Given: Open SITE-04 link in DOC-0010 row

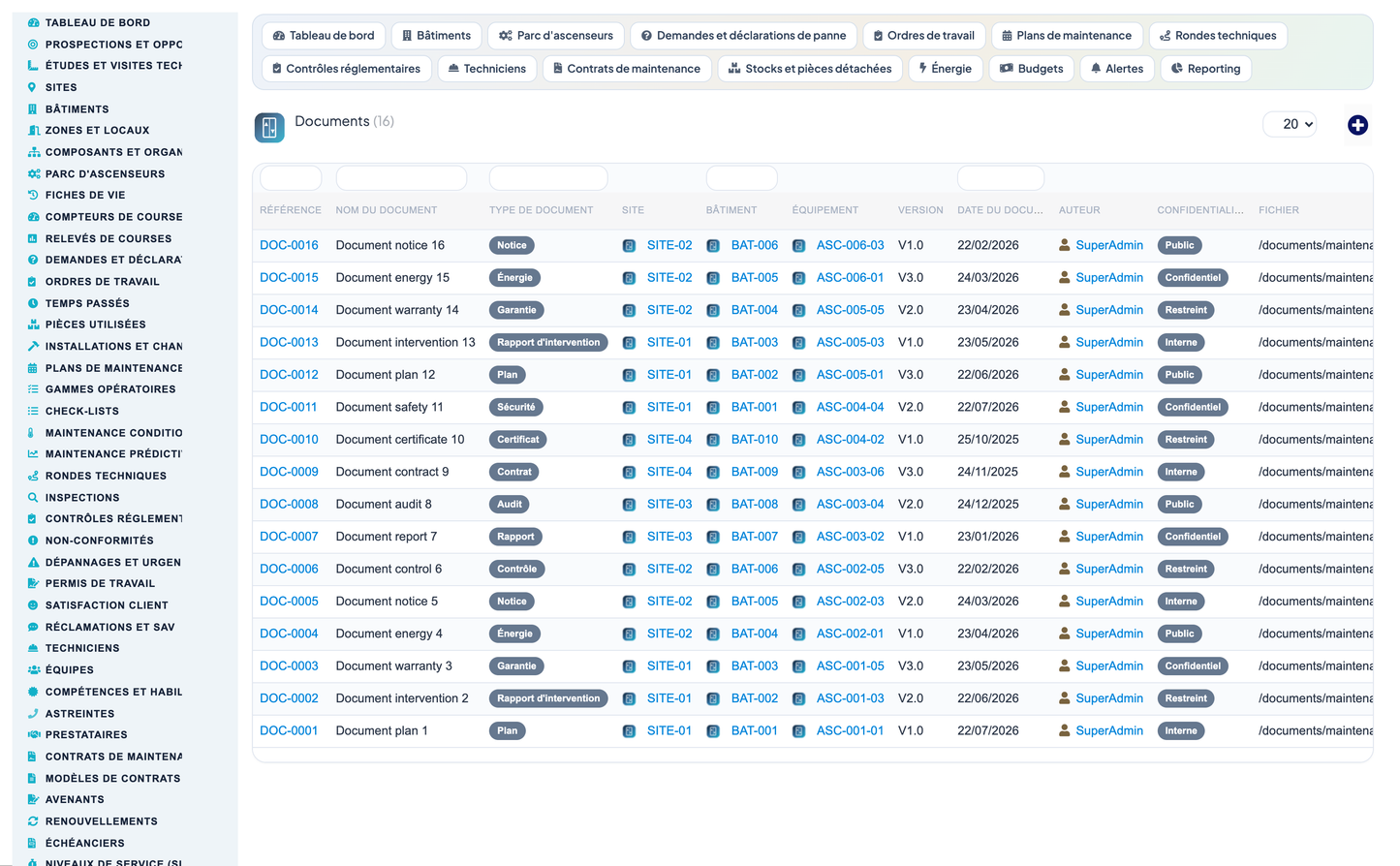Looking at the screenshot, I should click(x=669, y=440).
